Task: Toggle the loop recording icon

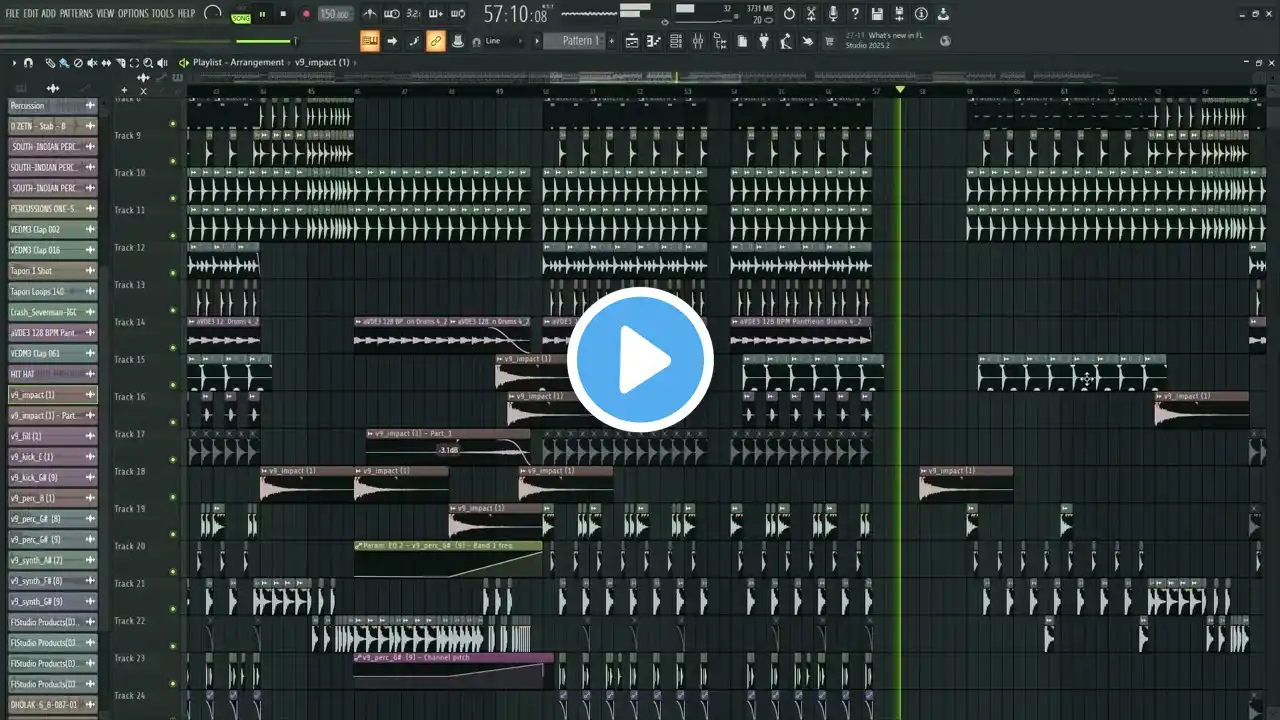Action: click(457, 14)
